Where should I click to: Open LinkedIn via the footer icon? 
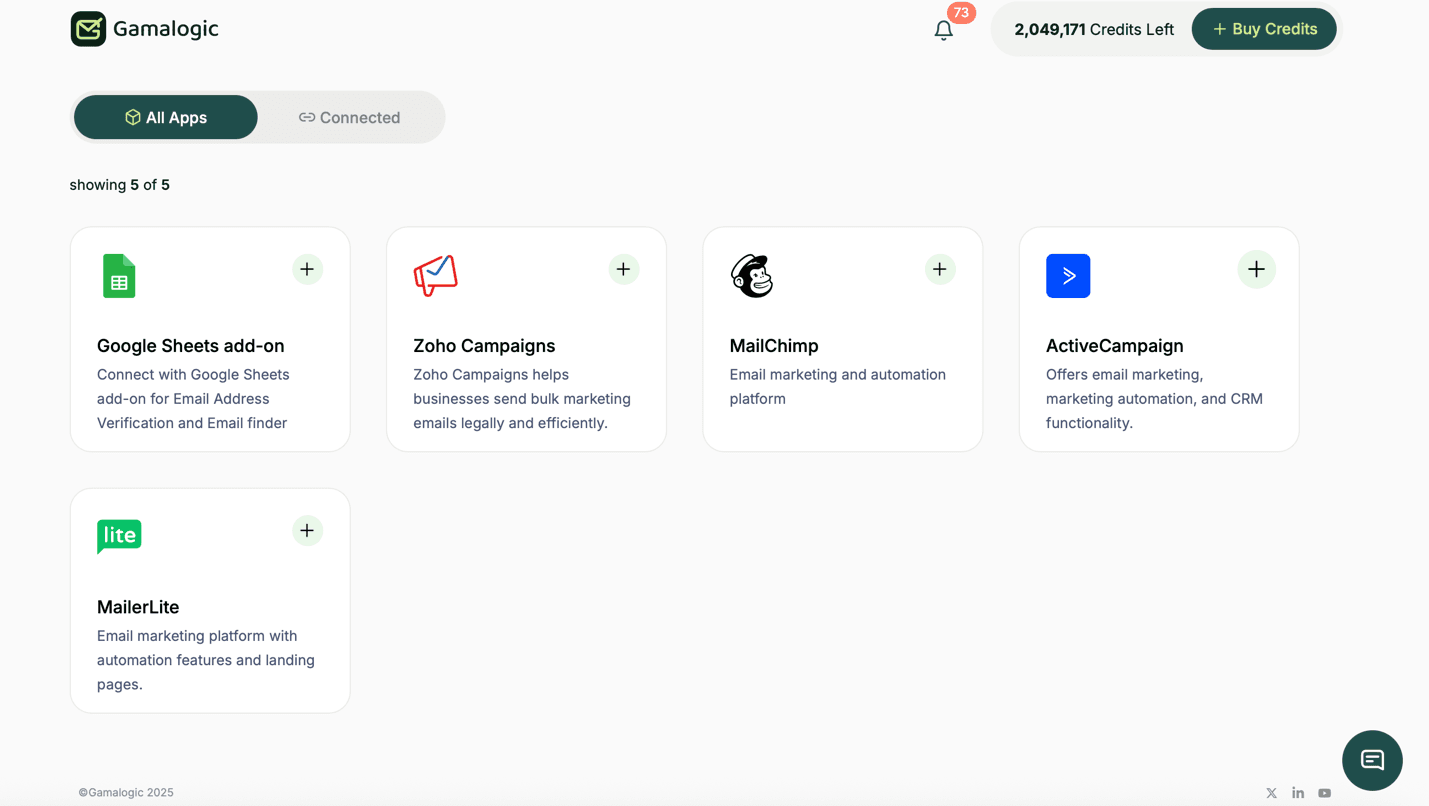pyautogui.click(x=1297, y=792)
